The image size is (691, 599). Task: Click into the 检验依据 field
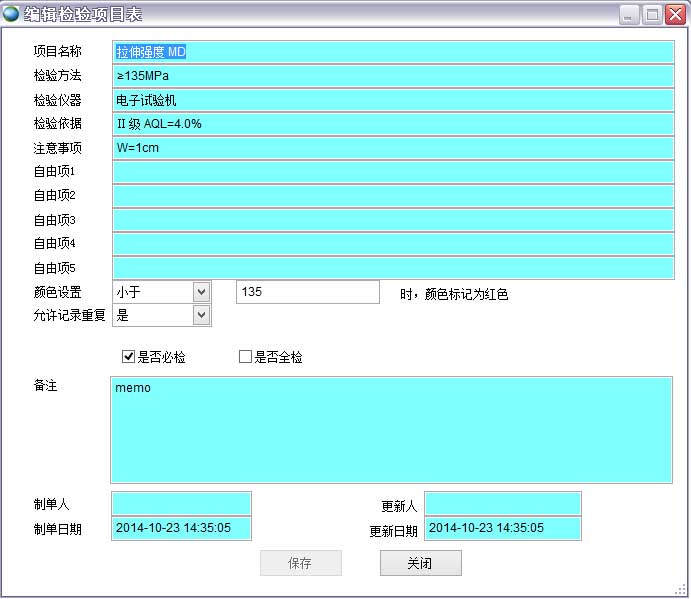click(392, 124)
